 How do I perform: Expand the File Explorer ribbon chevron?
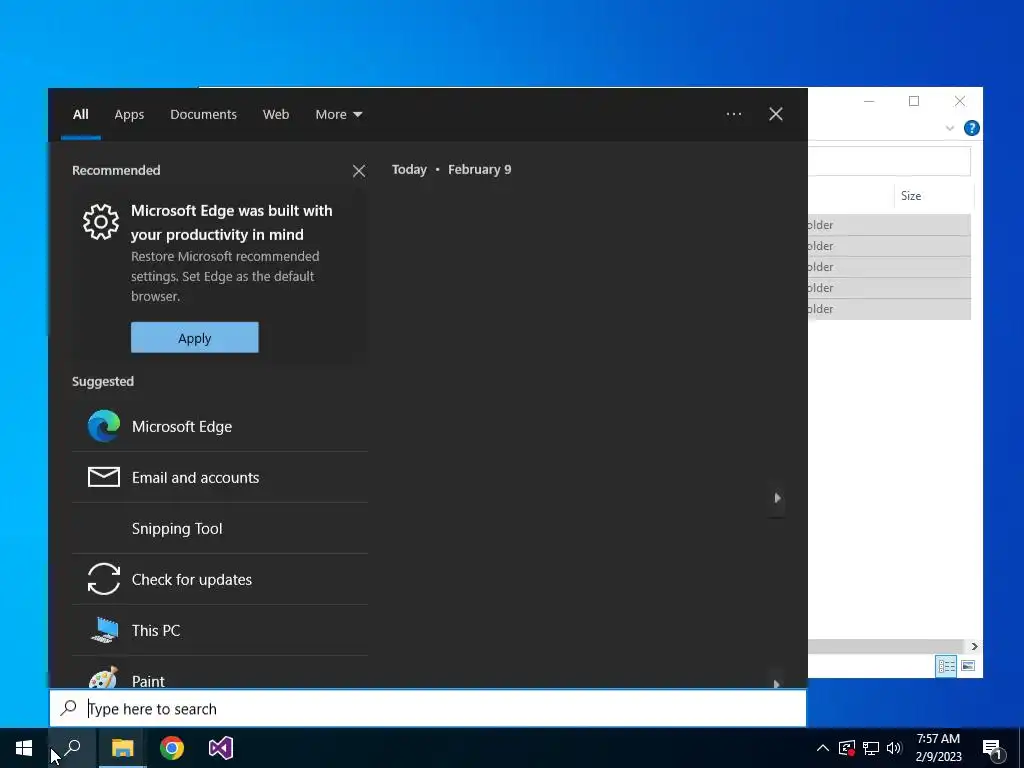click(950, 128)
